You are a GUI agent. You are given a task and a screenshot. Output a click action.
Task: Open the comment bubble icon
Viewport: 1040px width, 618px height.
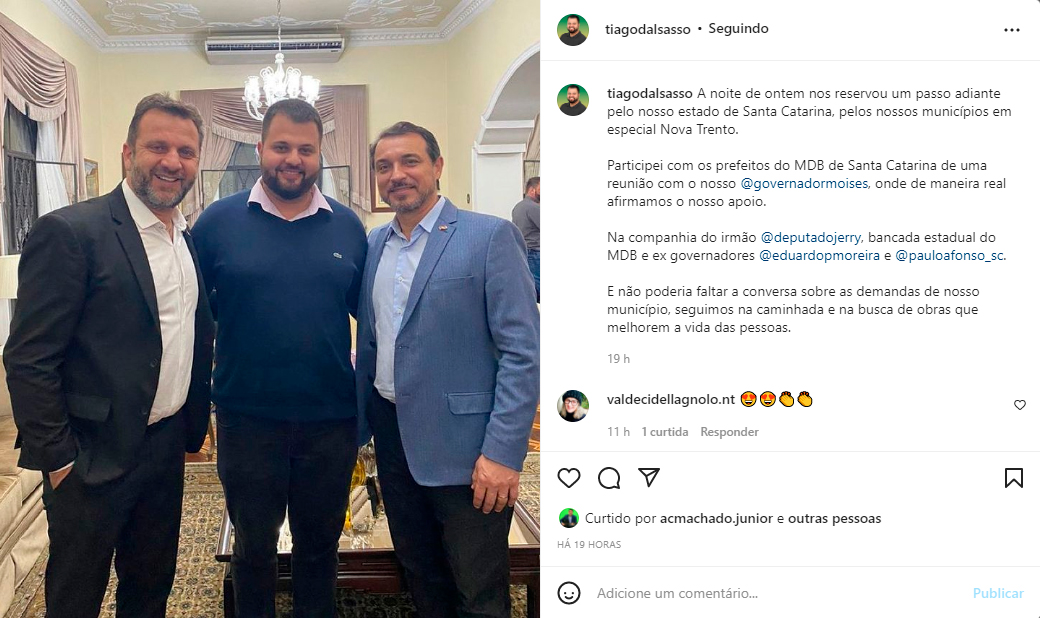609,478
